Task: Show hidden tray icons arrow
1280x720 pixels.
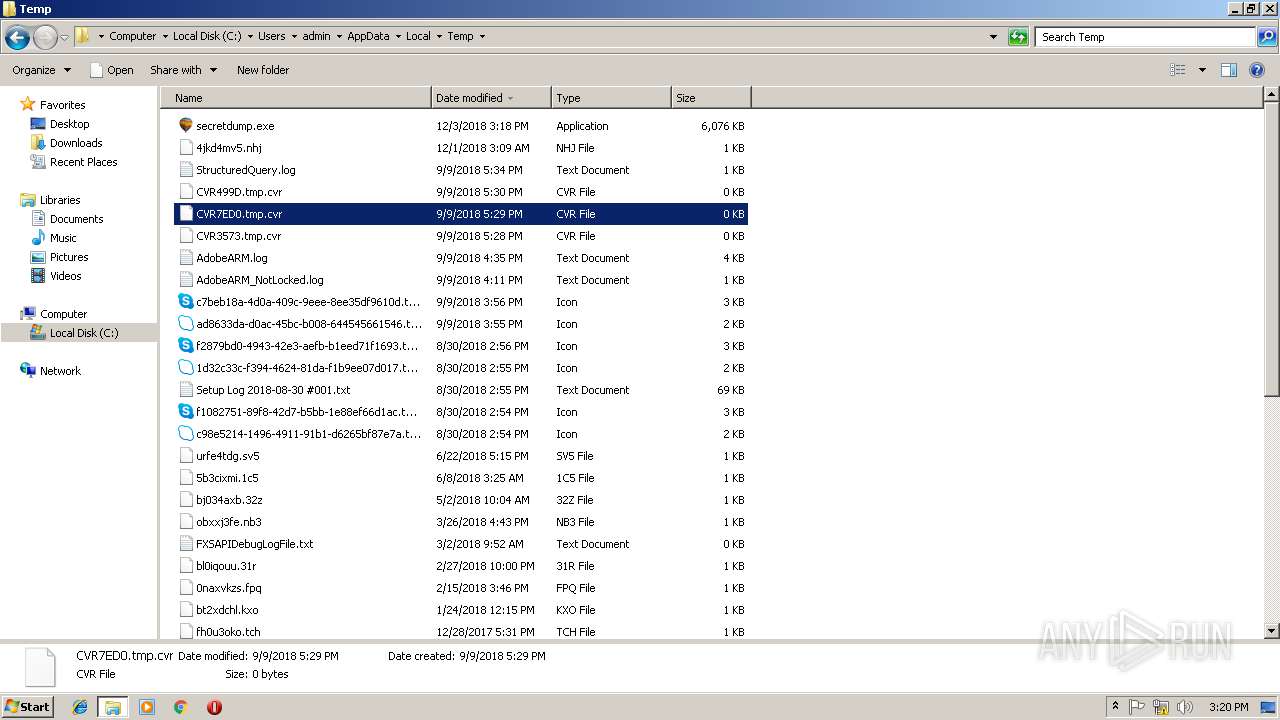Action: click(x=1115, y=707)
